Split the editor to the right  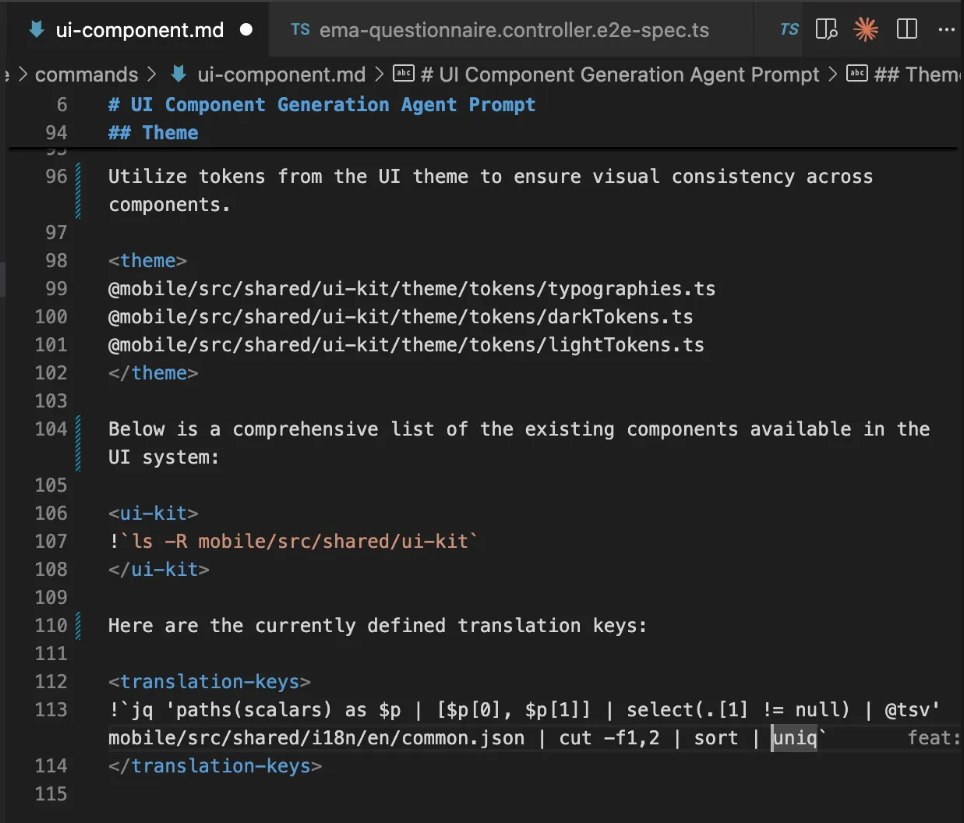[x=907, y=30]
